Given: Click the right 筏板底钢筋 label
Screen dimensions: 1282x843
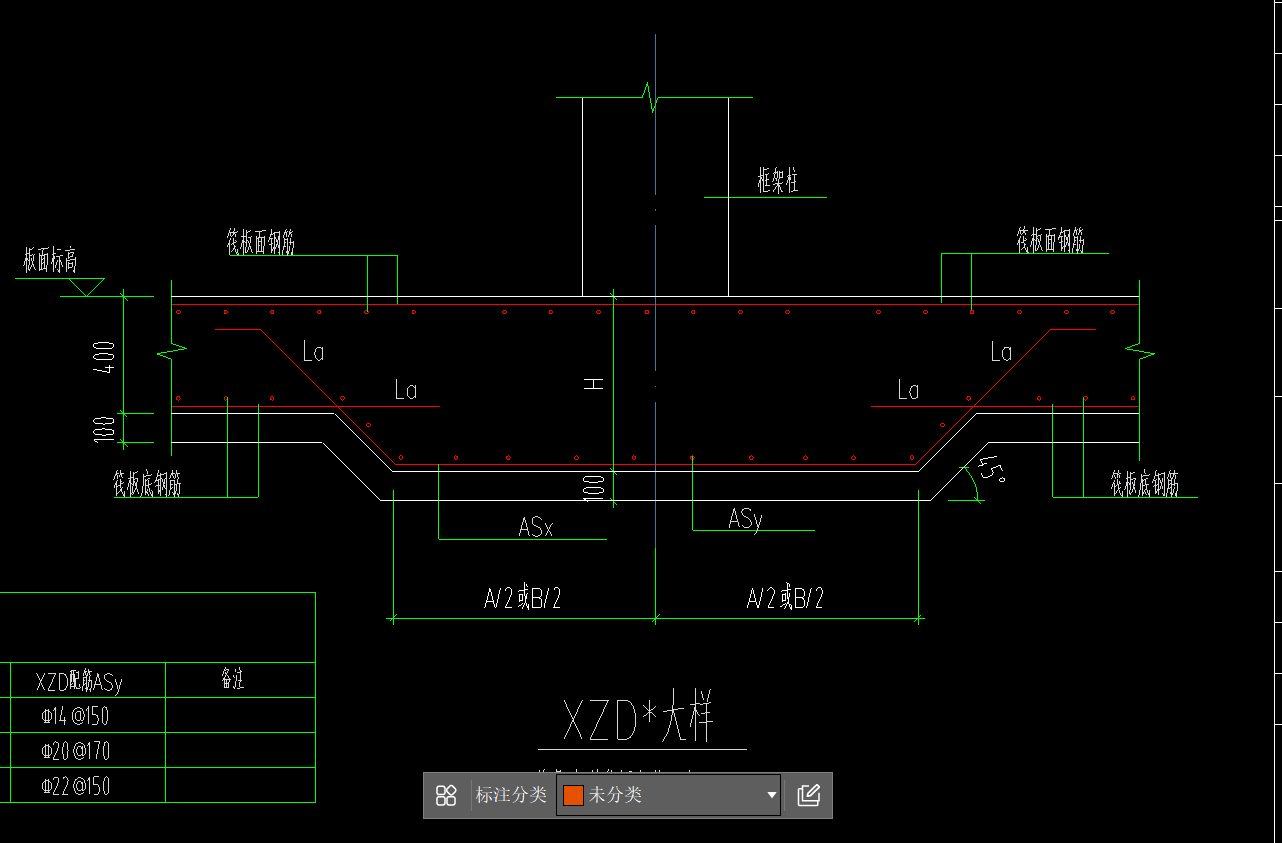Looking at the screenshot, I should (1144, 483).
